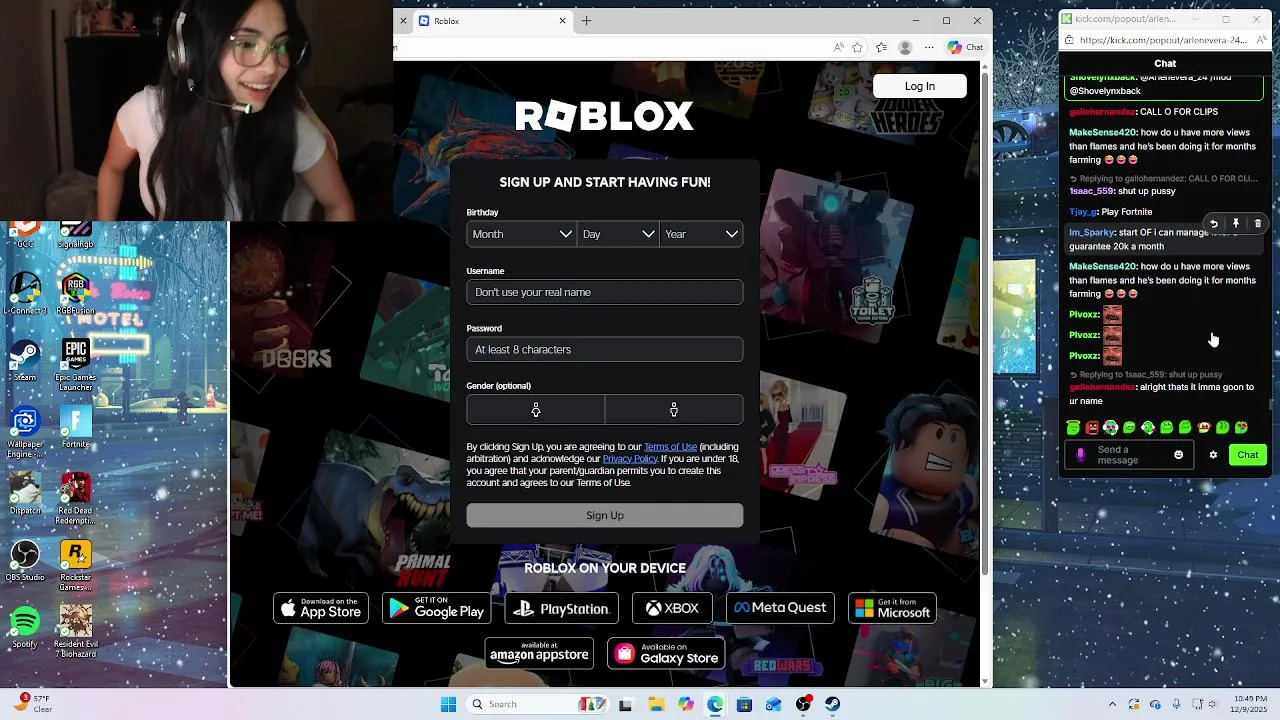1280x720 pixels.
Task: Click the Log In button
Action: click(x=920, y=86)
